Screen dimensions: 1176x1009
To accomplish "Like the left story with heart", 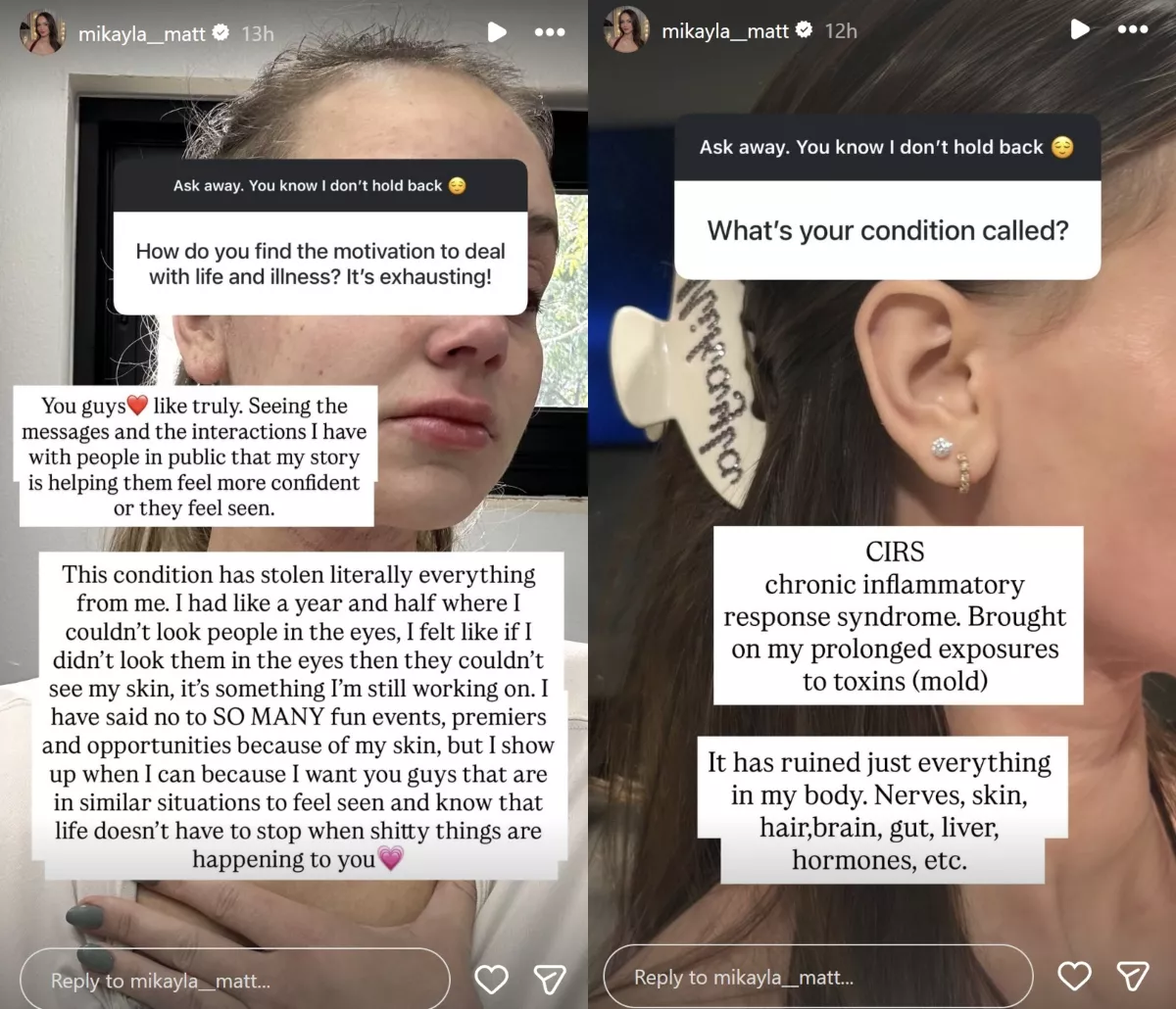I will (x=491, y=979).
